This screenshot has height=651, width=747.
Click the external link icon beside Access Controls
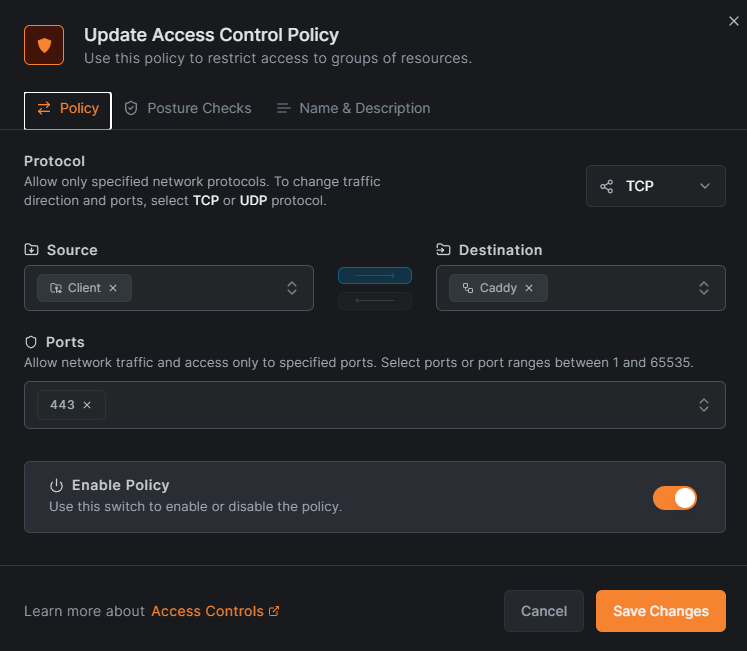click(275, 611)
